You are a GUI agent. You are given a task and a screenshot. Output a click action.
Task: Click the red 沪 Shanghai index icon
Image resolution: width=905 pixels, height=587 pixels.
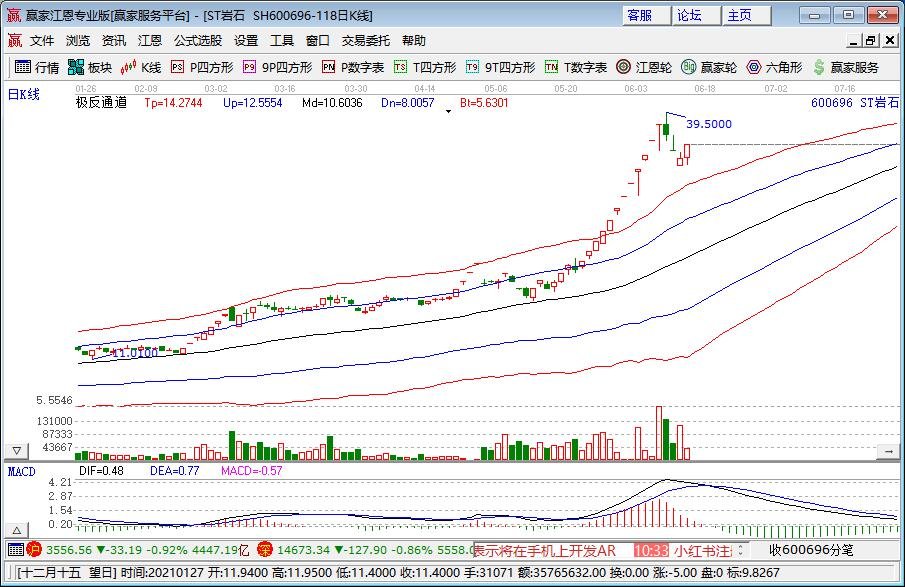[34, 549]
